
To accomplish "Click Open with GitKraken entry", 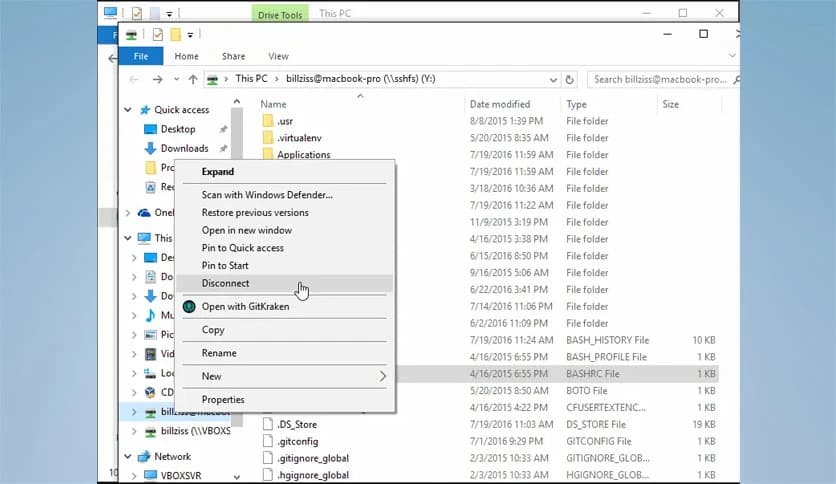I will point(284,306).
